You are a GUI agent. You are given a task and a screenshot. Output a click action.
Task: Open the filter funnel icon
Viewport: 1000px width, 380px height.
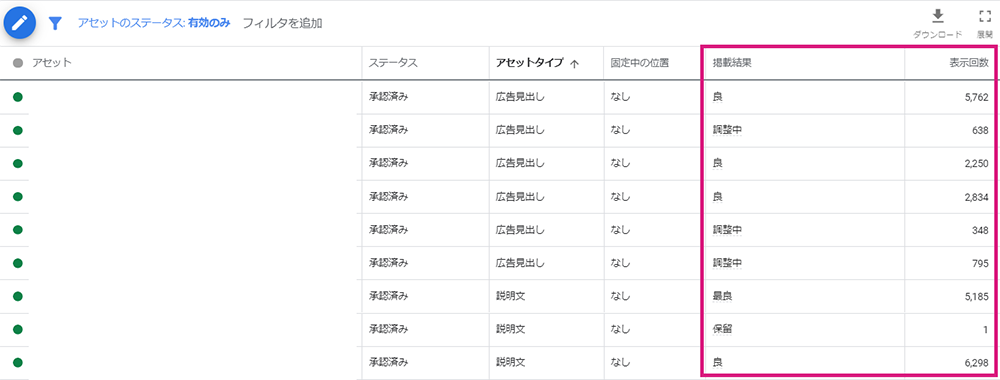[x=56, y=24]
